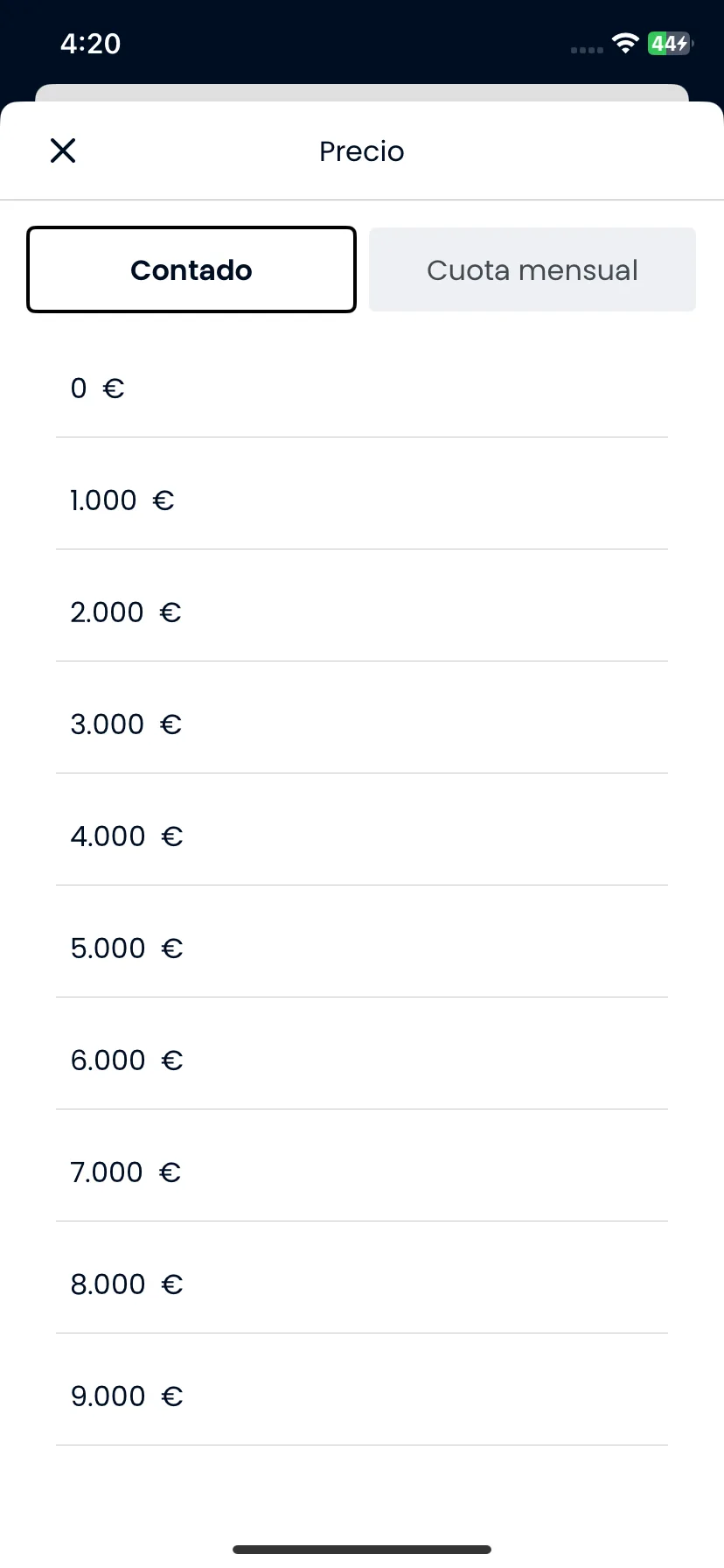Tap the 4:20 clock in status bar

91,44
